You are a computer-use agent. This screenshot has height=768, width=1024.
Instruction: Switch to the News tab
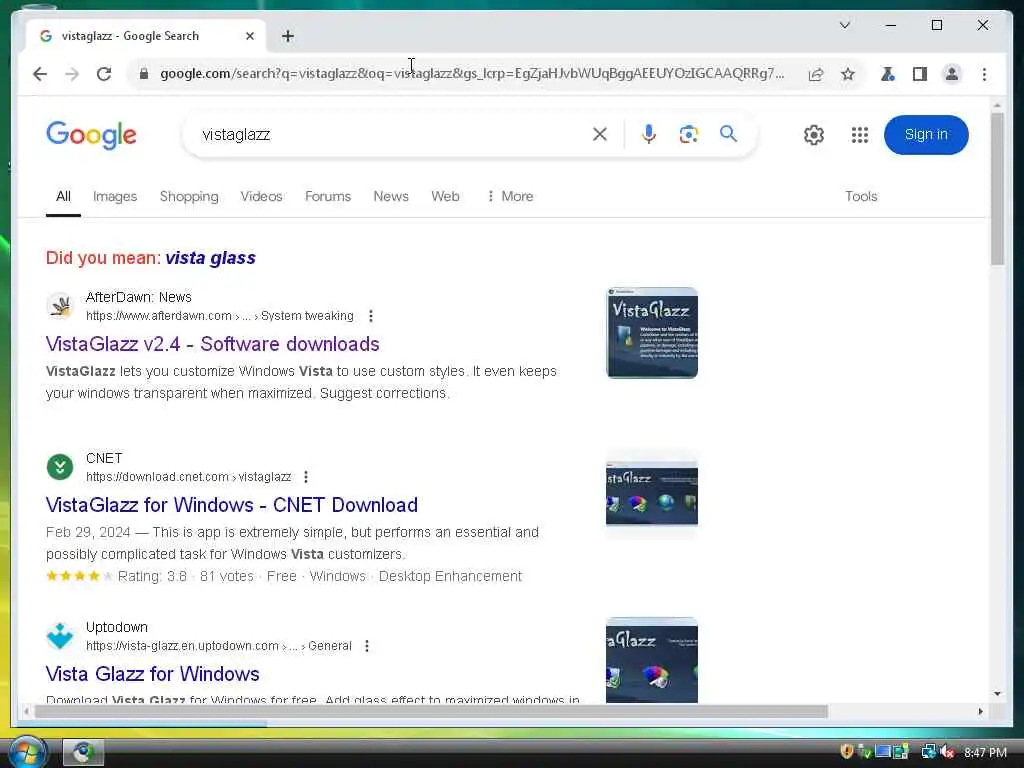coord(391,197)
